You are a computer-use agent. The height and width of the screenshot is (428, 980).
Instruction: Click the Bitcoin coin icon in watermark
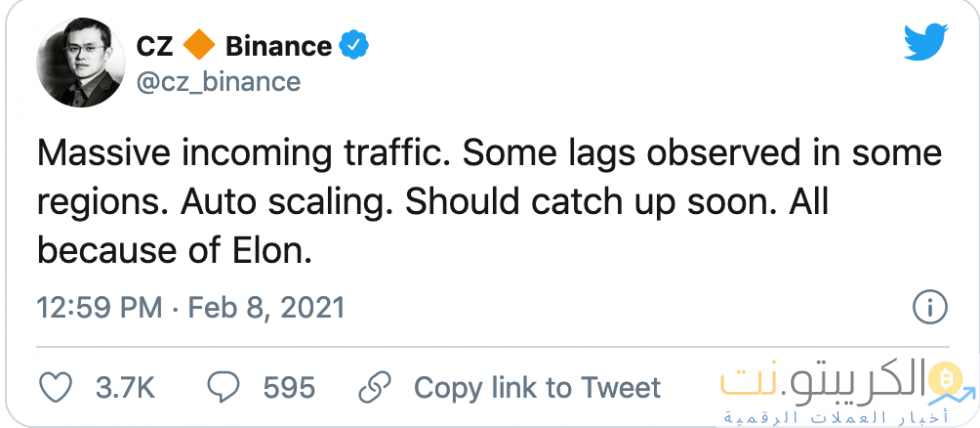(942, 378)
